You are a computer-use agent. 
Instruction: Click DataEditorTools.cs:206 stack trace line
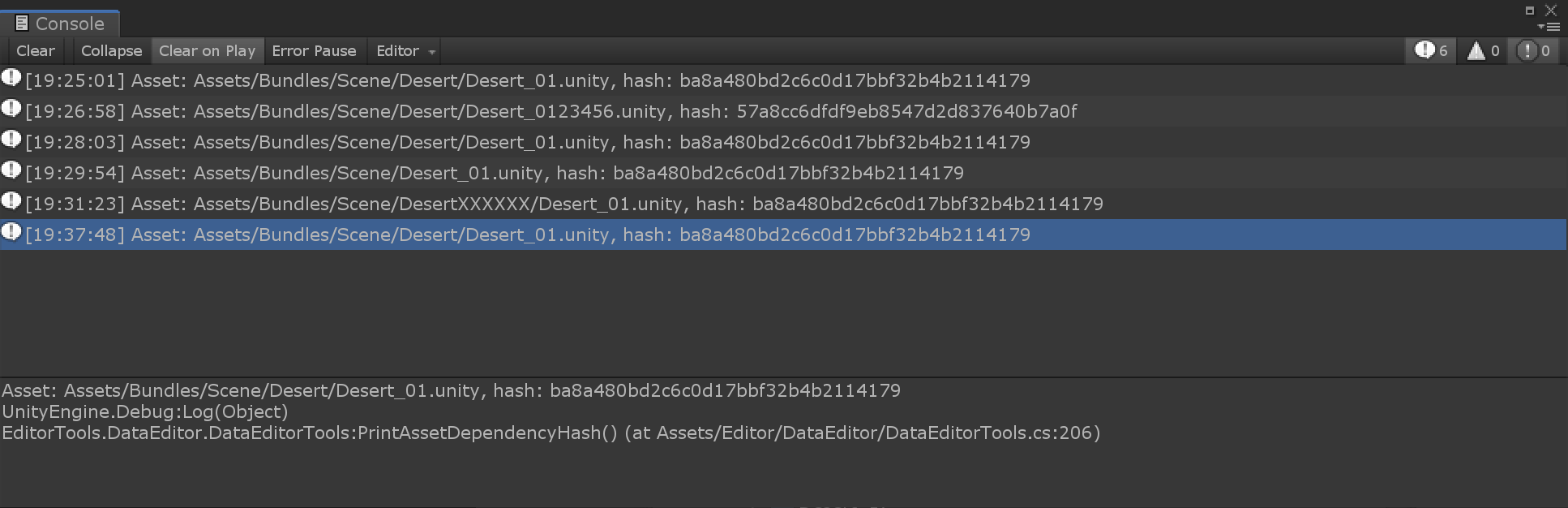[551, 433]
